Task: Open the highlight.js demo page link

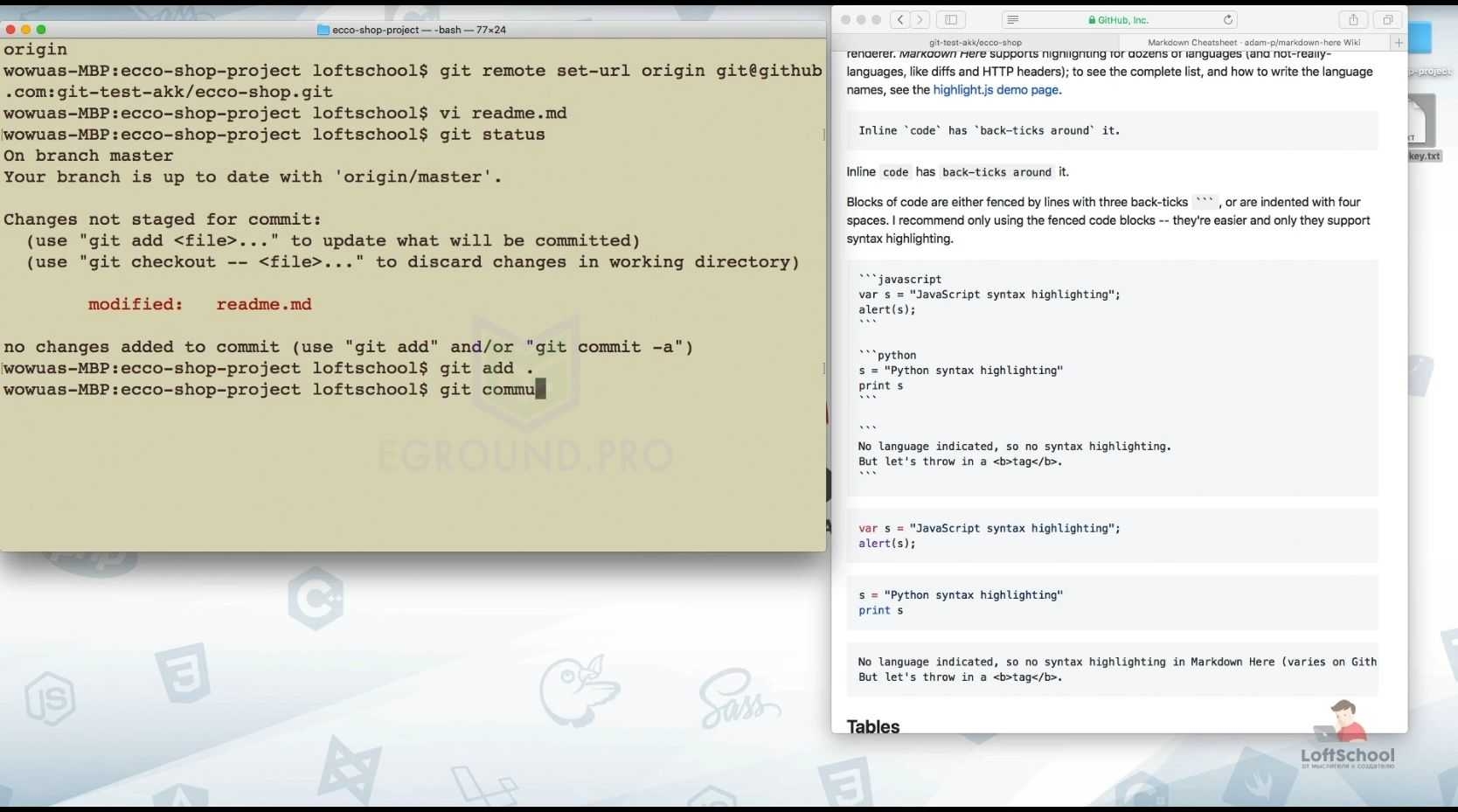Action: (996, 90)
